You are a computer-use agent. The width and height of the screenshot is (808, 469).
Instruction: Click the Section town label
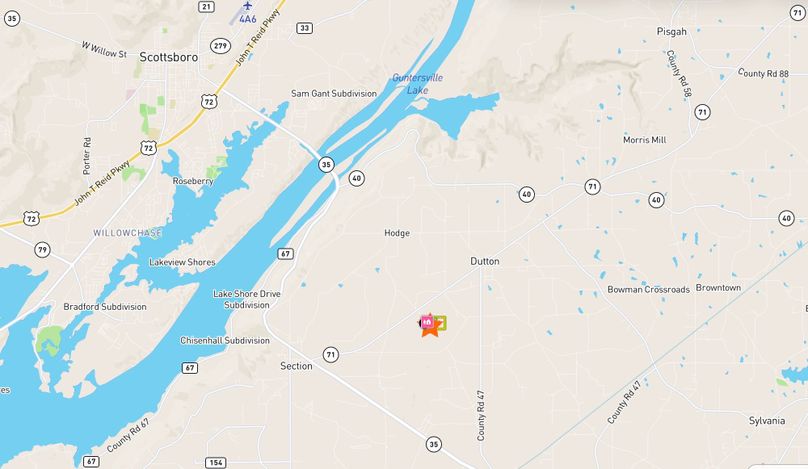coord(296,366)
